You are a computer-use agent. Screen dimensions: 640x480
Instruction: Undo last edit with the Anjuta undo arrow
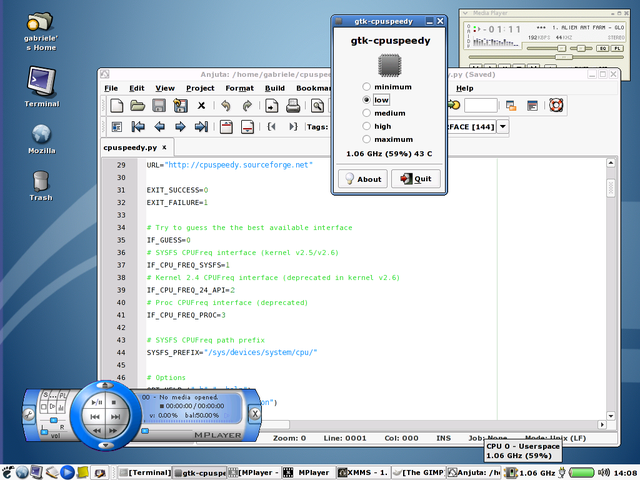pos(226,106)
